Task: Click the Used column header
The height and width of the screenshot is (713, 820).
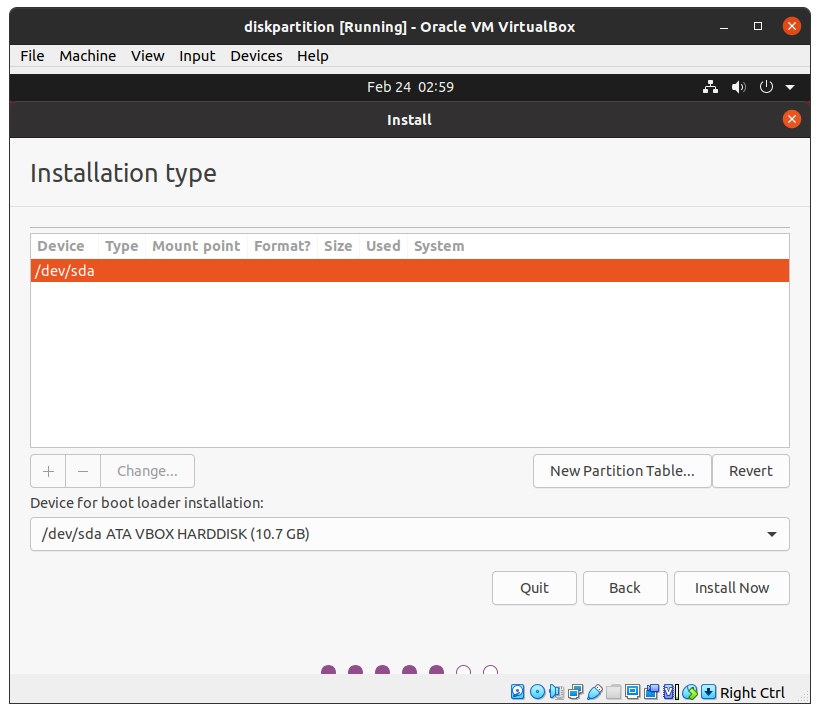Action: click(x=383, y=246)
